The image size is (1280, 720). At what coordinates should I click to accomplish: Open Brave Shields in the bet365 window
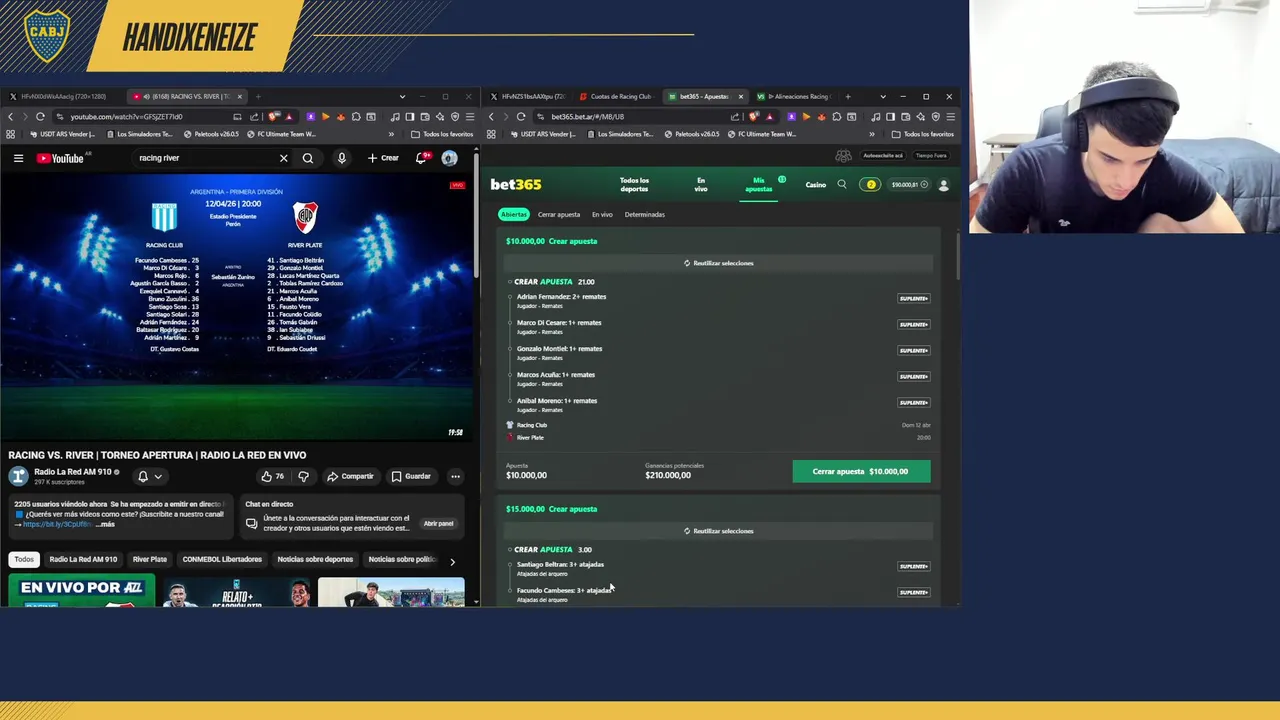tap(754, 116)
